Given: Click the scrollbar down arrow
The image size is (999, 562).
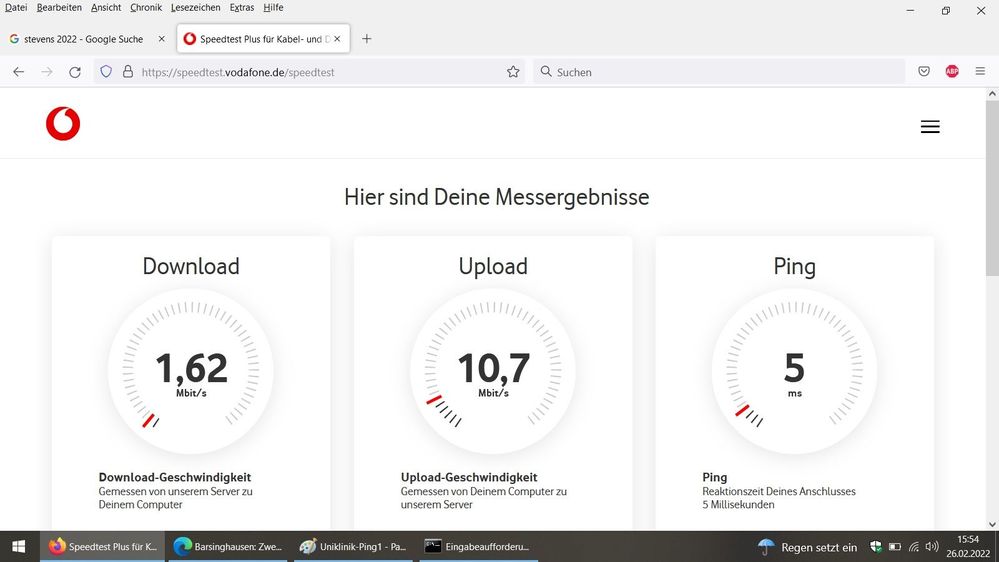Looking at the screenshot, I should point(992,524).
